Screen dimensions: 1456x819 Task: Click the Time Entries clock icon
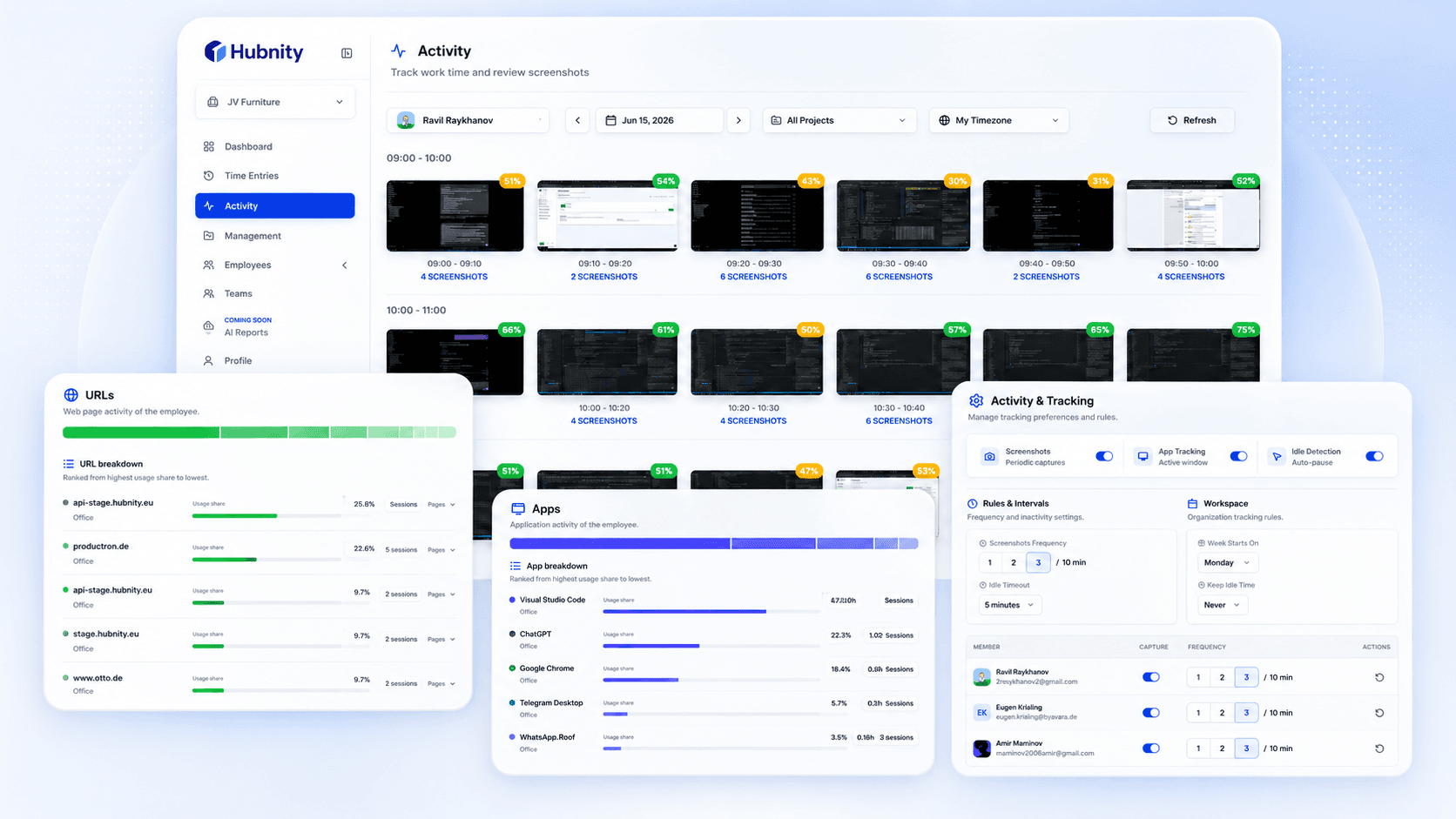coord(209,176)
